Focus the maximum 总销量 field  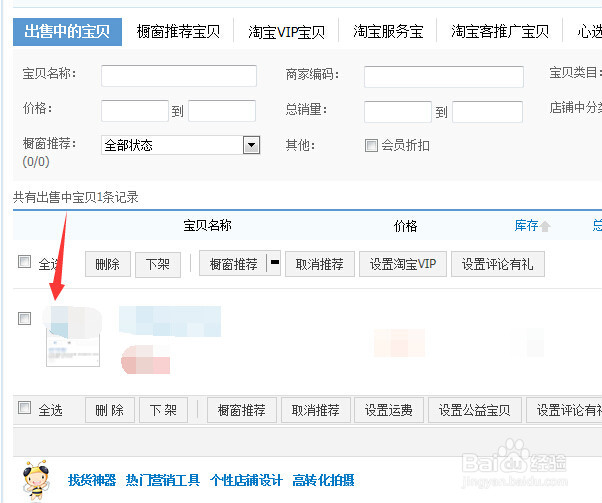[x=487, y=112]
